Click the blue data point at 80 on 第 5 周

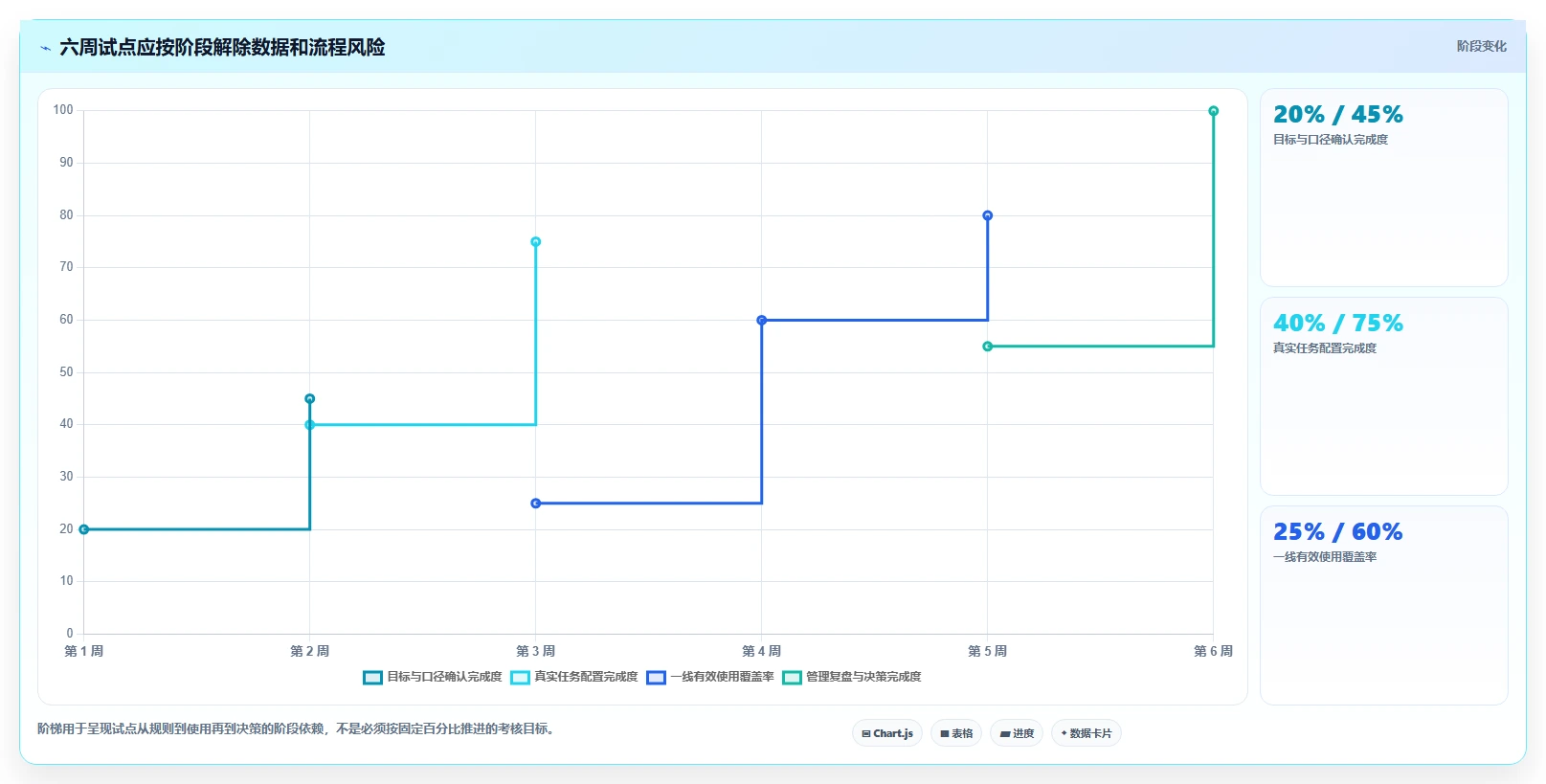987,215
